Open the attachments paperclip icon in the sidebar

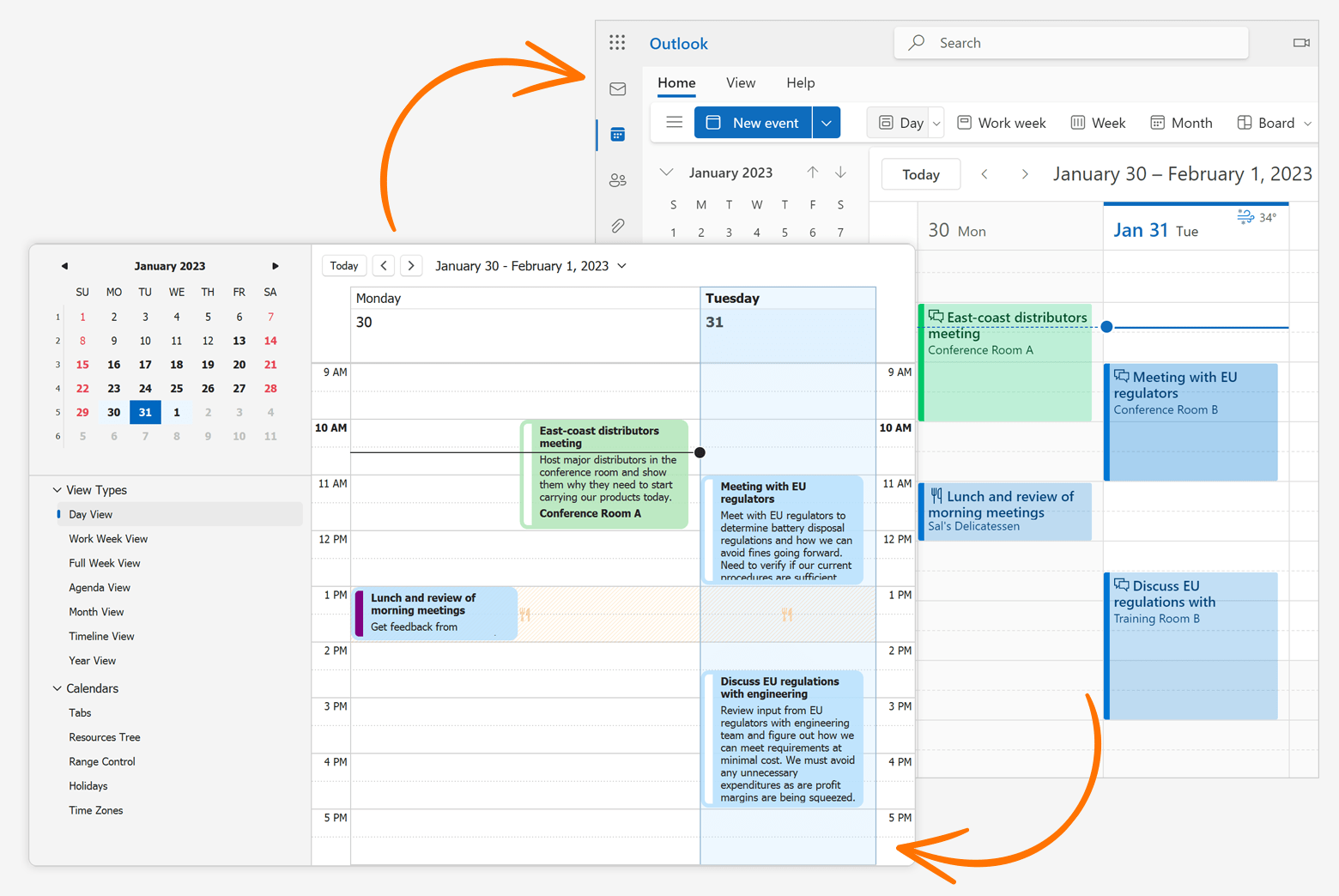pyautogui.click(x=618, y=226)
